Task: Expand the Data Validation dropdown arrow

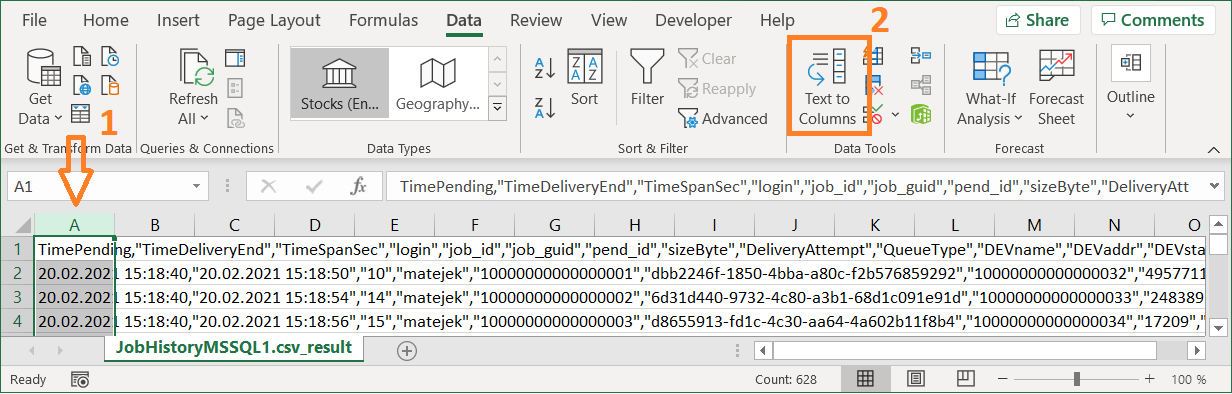Action: 895,114
